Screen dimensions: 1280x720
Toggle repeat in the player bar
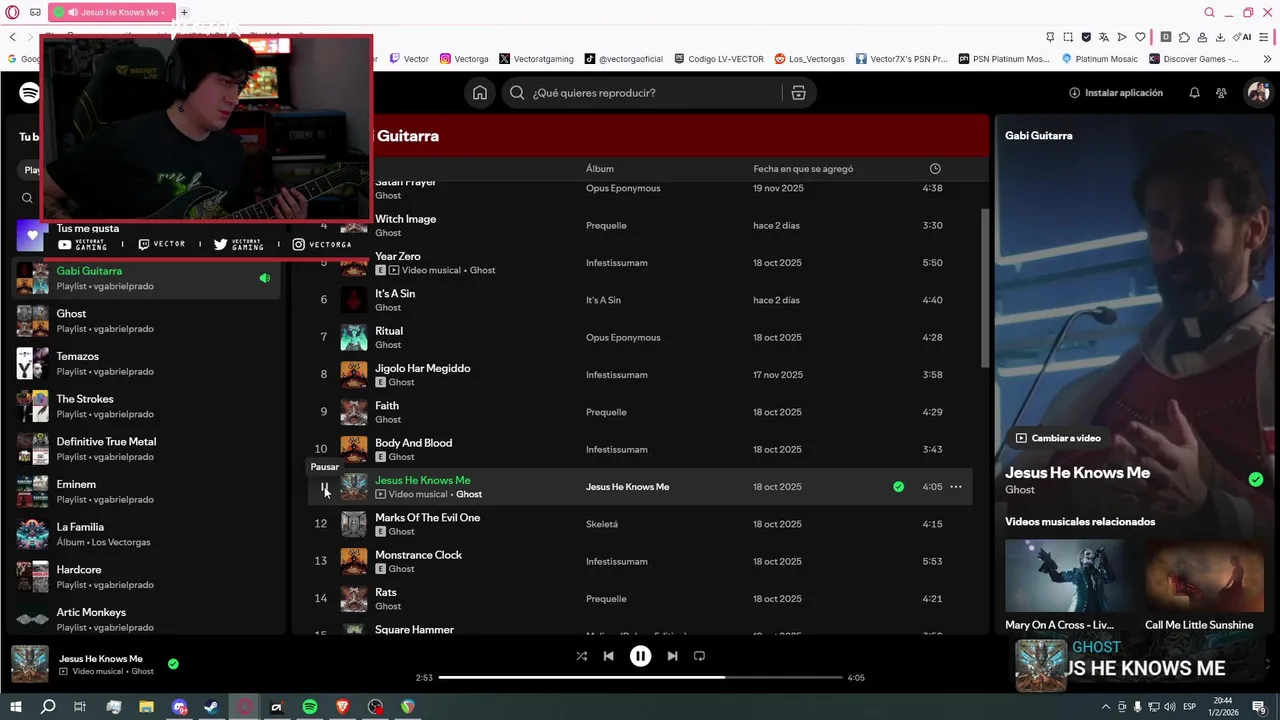pyautogui.click(x=699, y=656)
